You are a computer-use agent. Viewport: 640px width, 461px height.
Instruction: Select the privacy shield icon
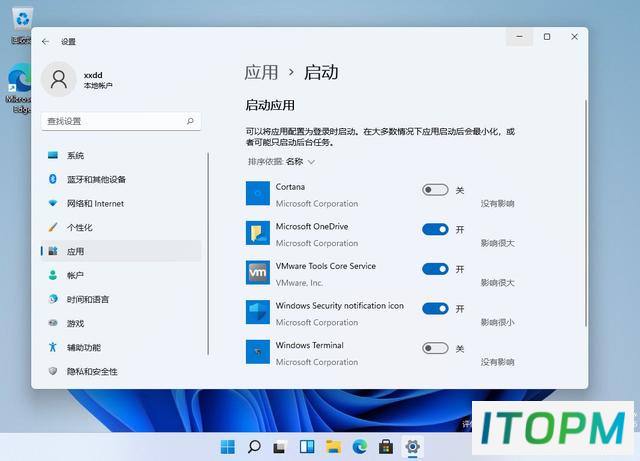click(53, 371)
